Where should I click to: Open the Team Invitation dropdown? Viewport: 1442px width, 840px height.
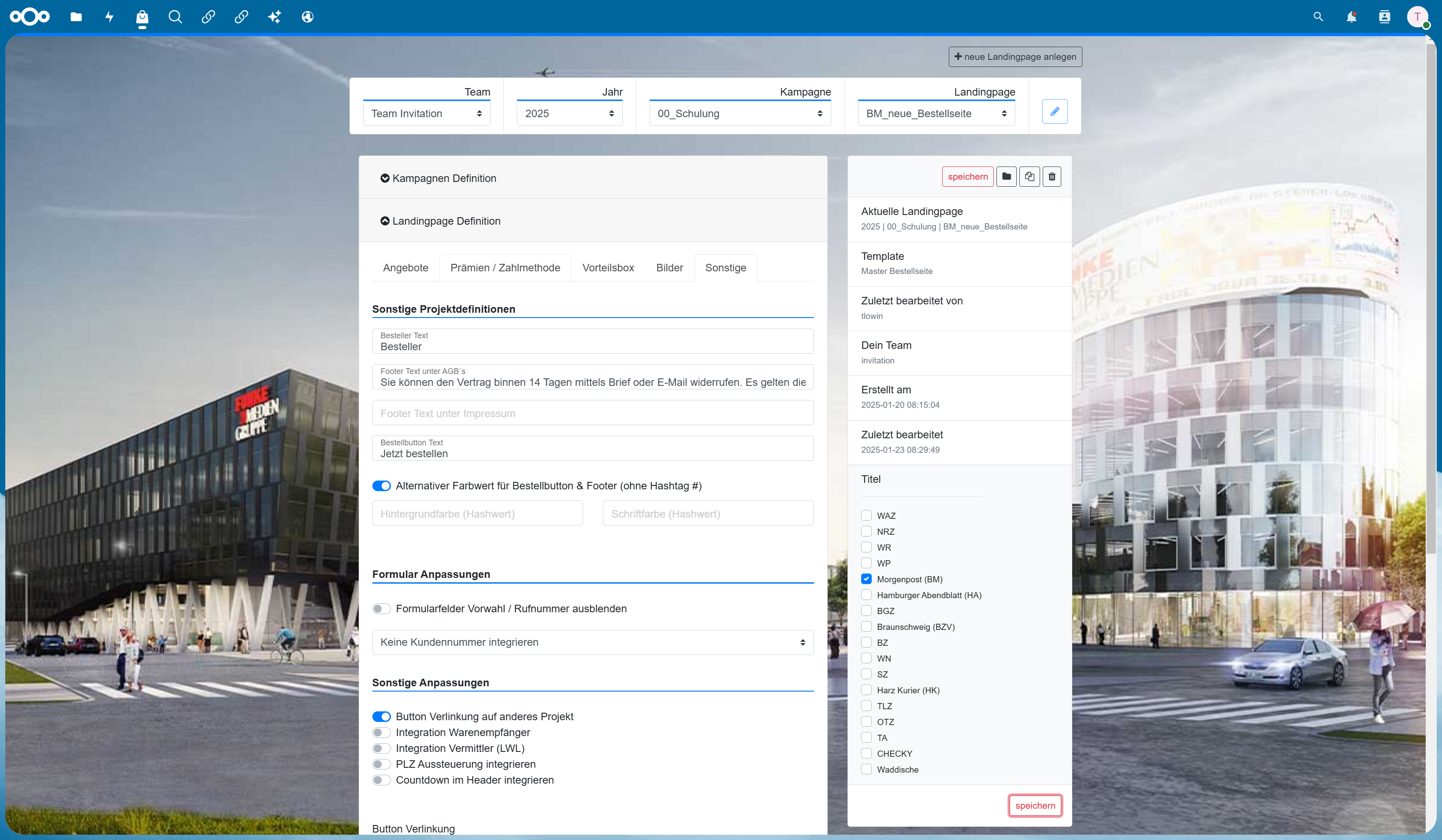tap(427, 113)
